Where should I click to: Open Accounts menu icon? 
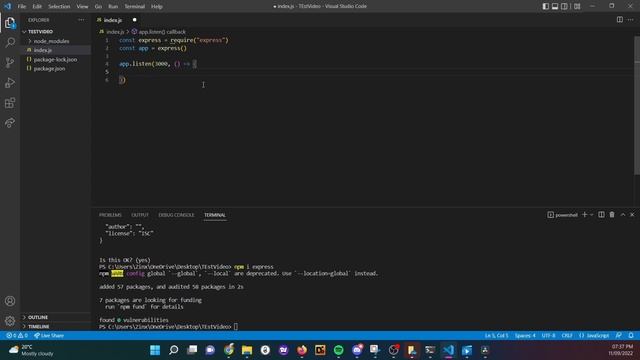(x=10, y=301)
